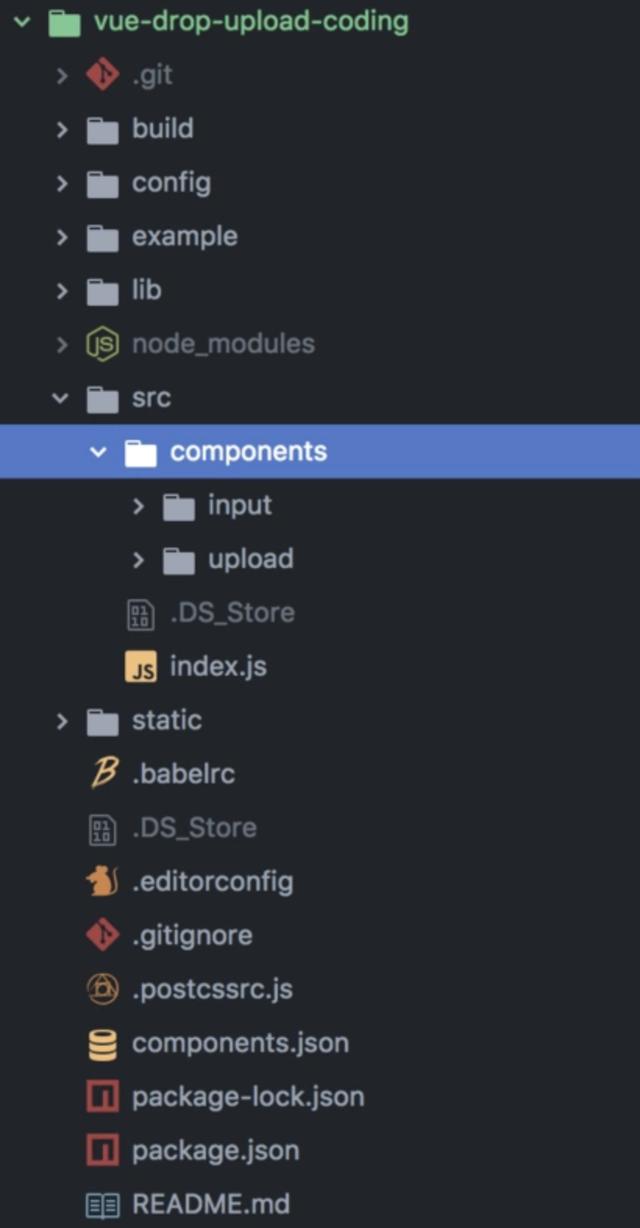
Task: Click the binary file icon of root .DS_Store
Action: point(102,828)
